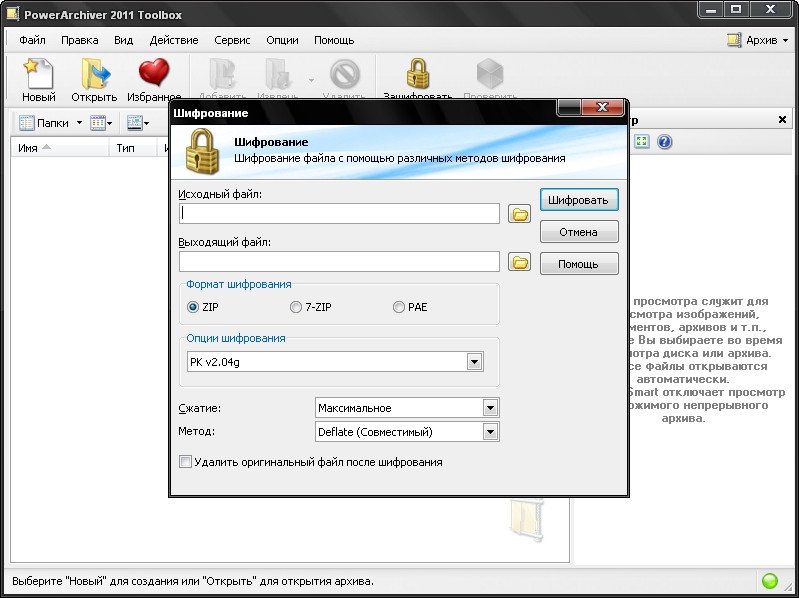Click the green status indicator in status bar
The height and width of the screenshot is (598, 799).
(770, 581)
